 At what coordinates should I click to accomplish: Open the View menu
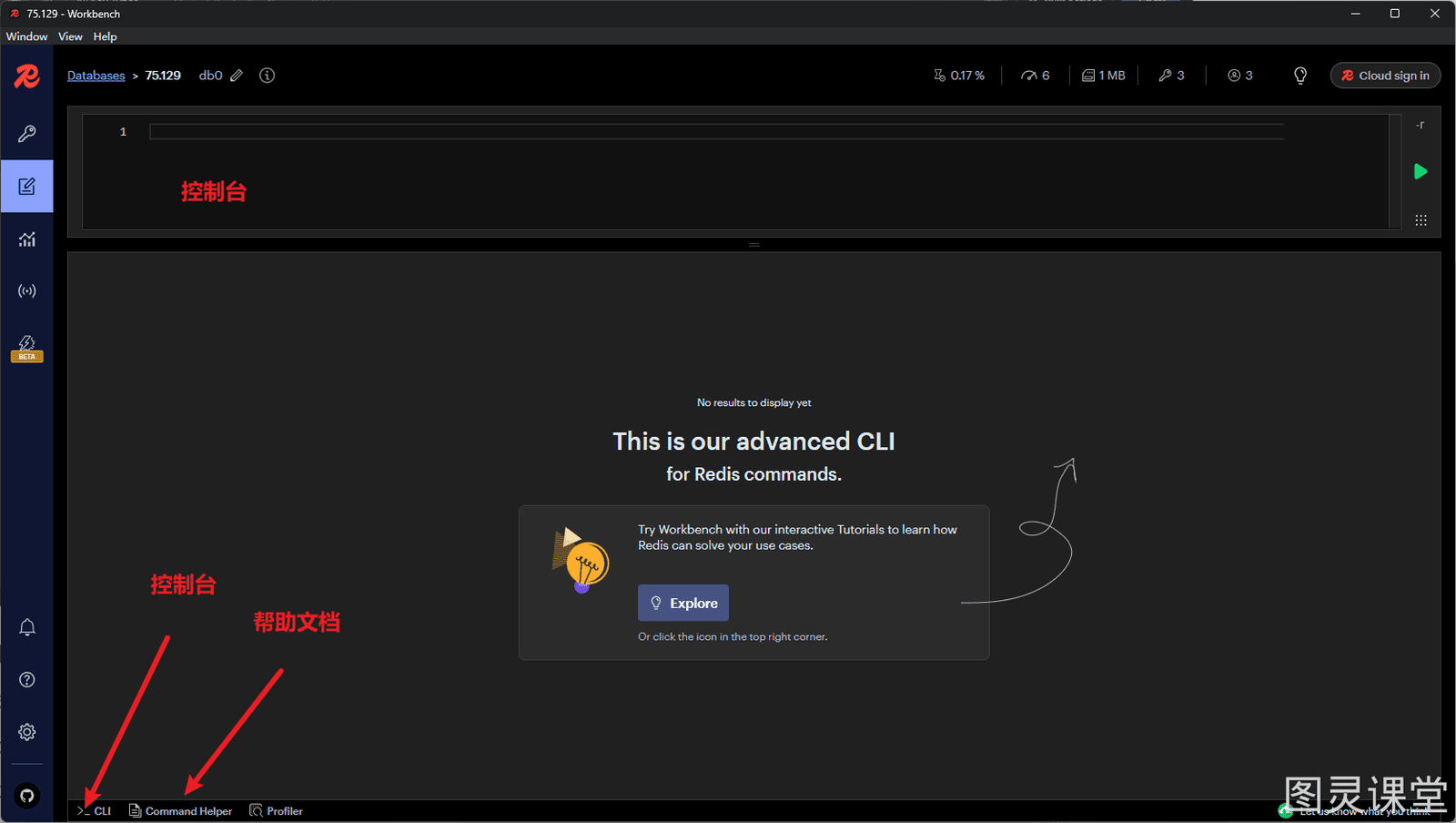pyautogui.click(x=70, y=36)
